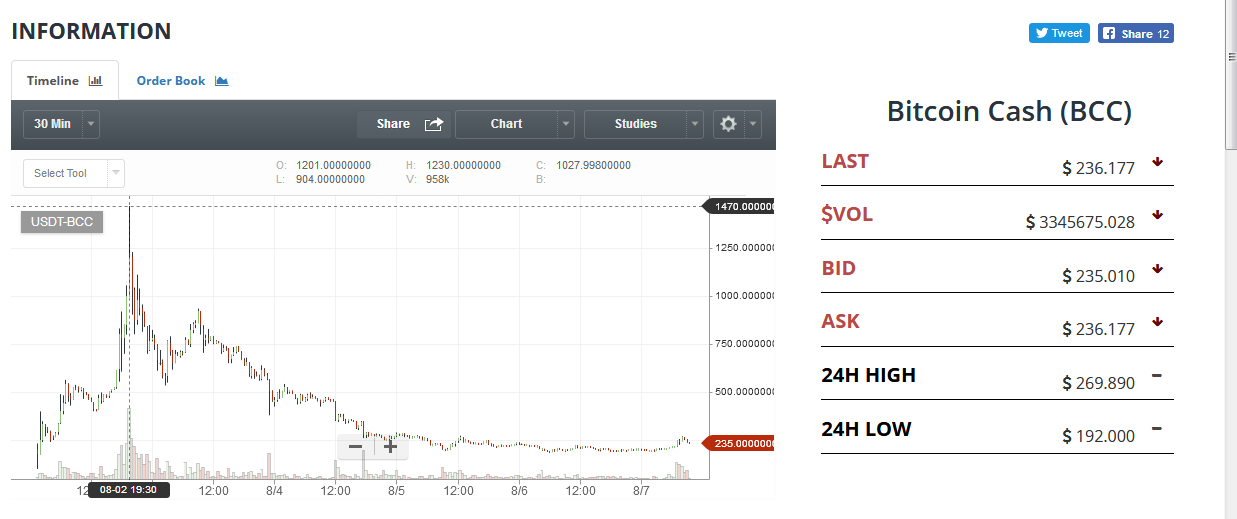Click the Close value 1027.99800000
The width and height of the screenshot is (1237, 519).
pos(594,165)
